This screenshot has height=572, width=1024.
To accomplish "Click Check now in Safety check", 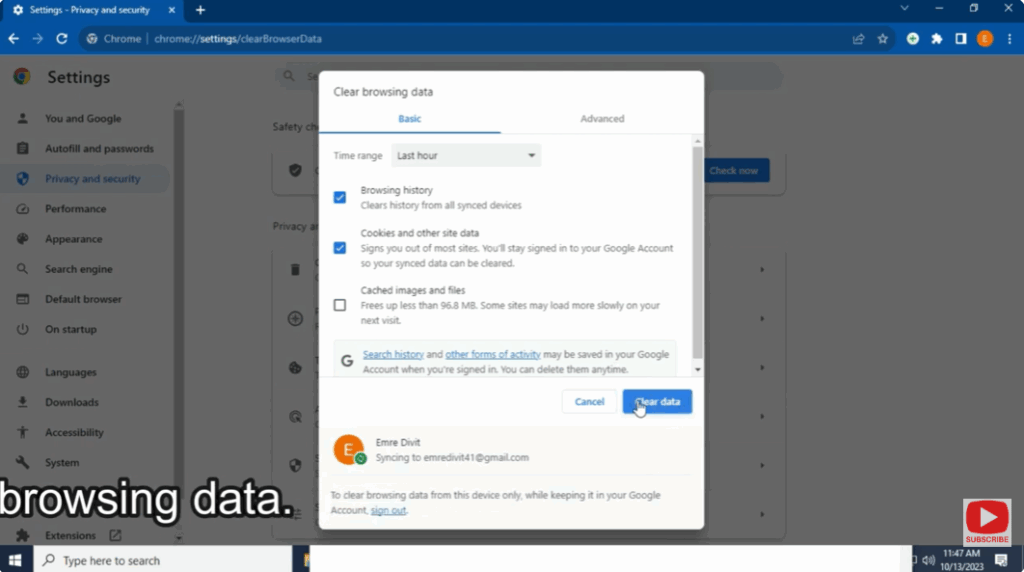I will coord(733,170).
